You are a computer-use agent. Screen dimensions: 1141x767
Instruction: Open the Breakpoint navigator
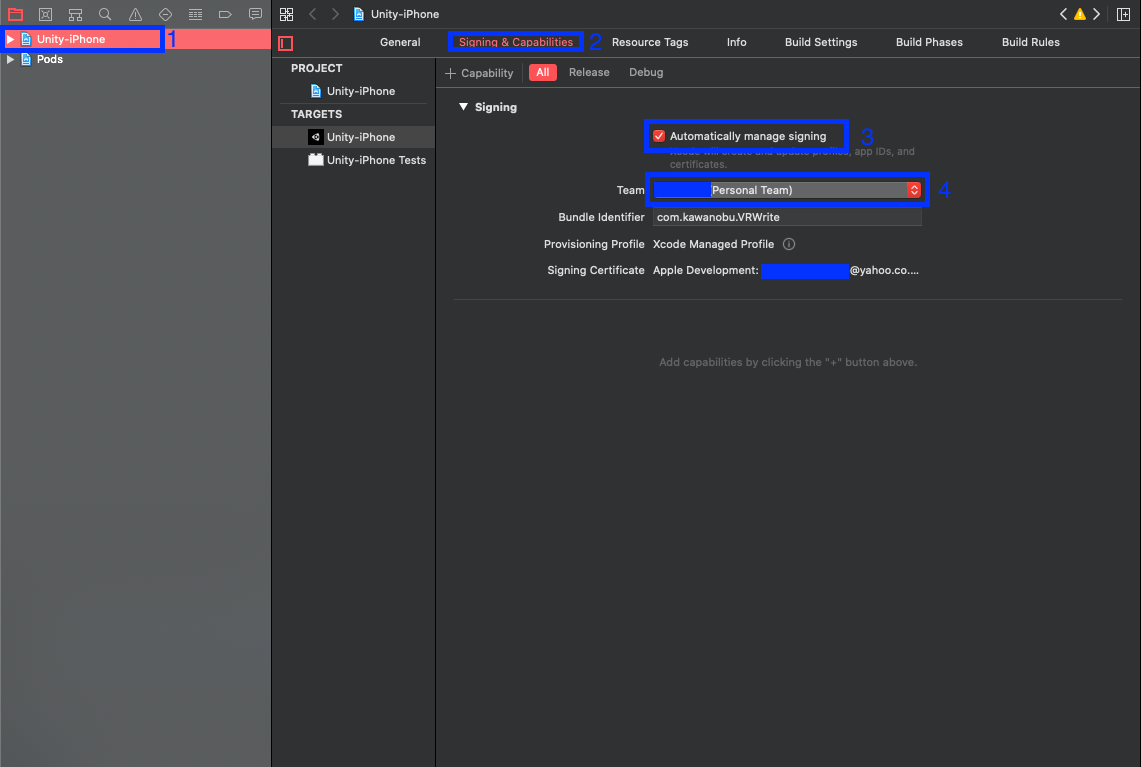pos(225,14)
